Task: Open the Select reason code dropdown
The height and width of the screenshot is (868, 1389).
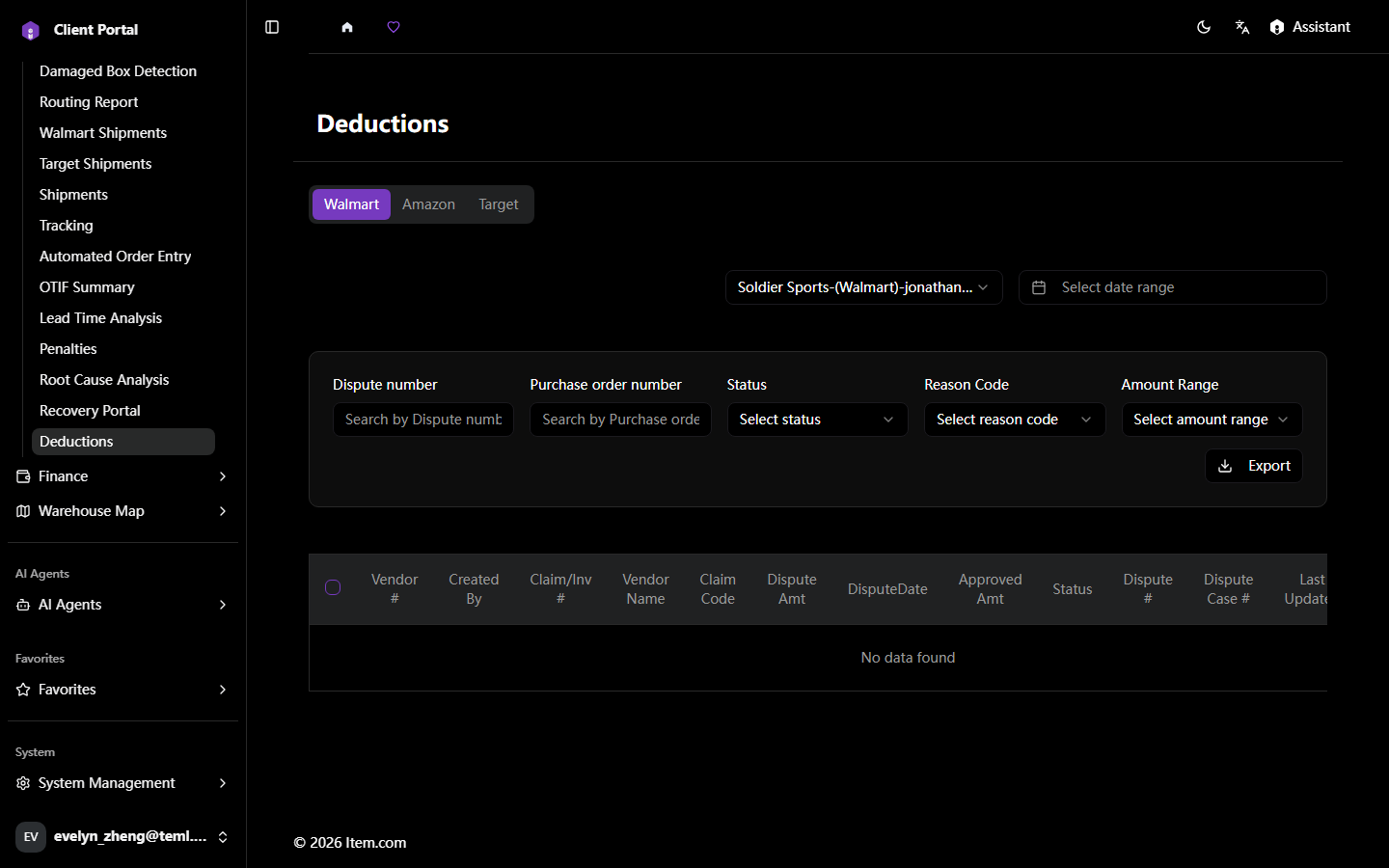Action: pyautogui.click(x=1015, y=420)
